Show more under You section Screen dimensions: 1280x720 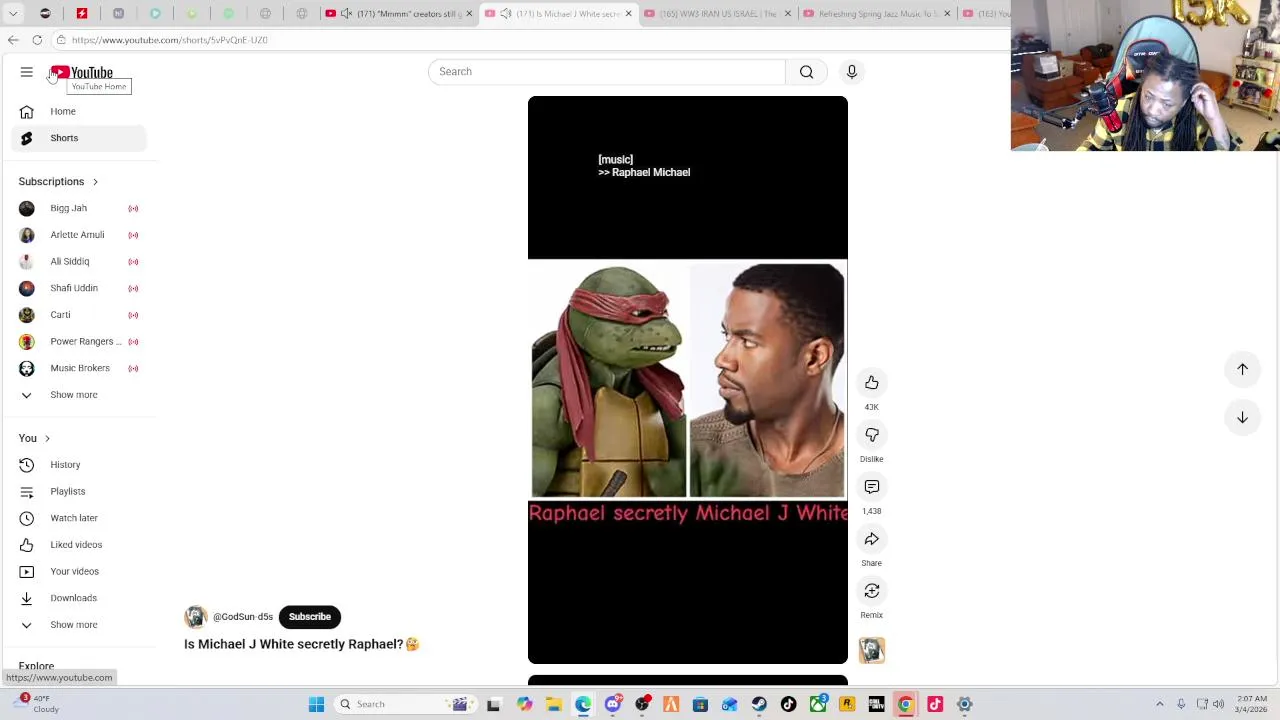point(79,625)
